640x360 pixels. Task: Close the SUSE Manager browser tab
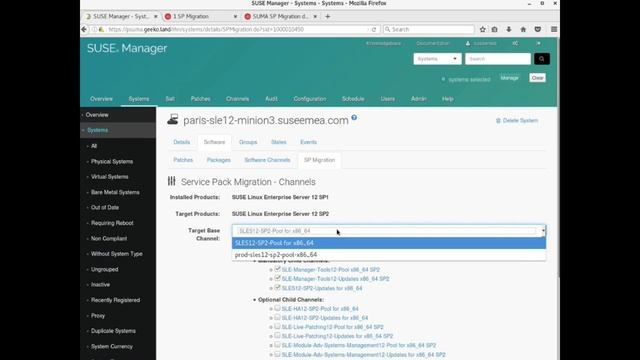[x=156, y=16]
